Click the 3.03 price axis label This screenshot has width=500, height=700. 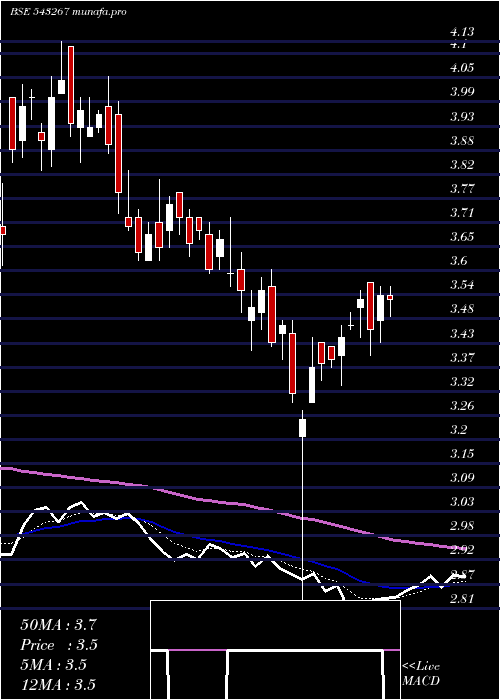[x=462, y=502]
